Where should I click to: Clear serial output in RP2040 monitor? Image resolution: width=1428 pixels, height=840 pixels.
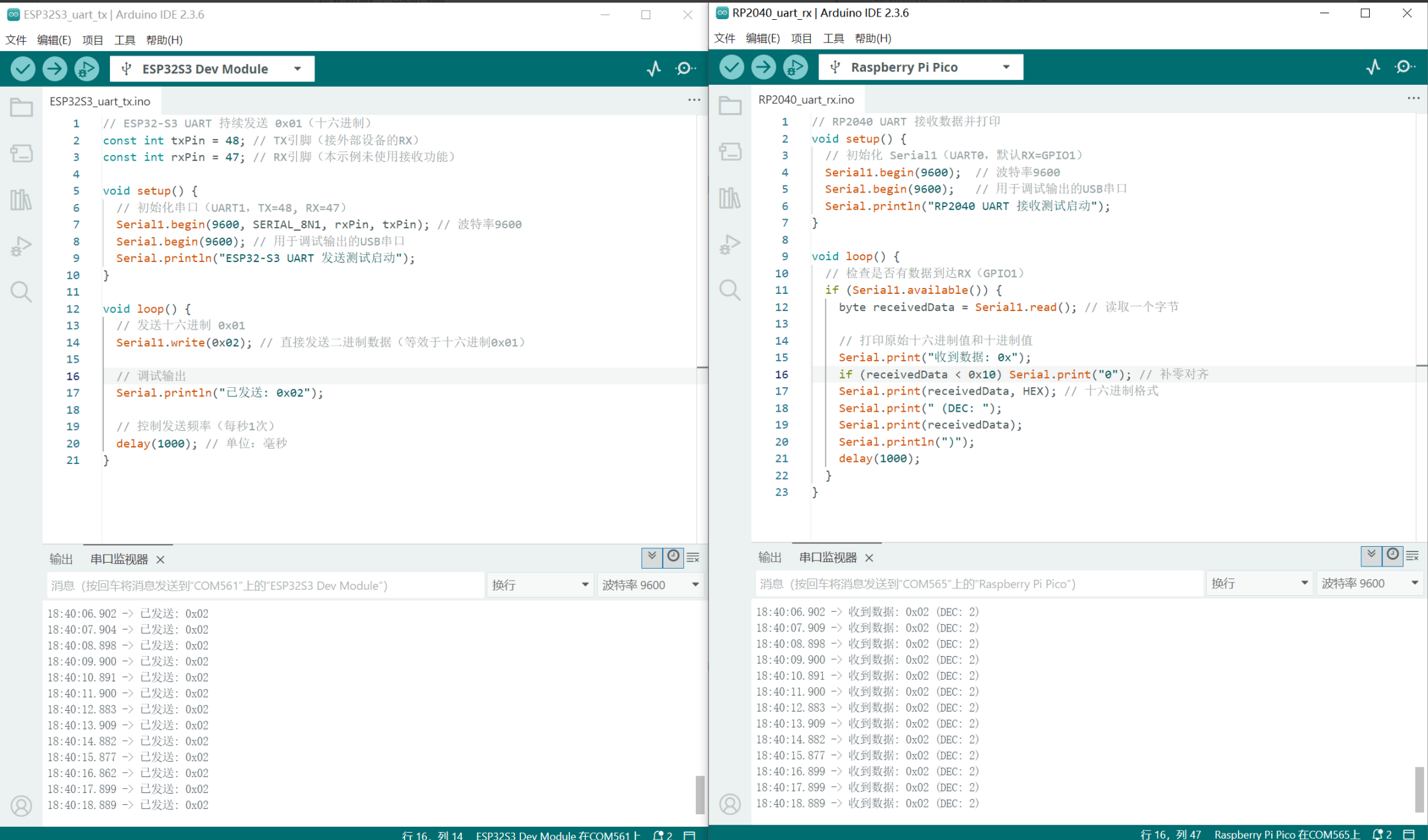coord(1412,556)
